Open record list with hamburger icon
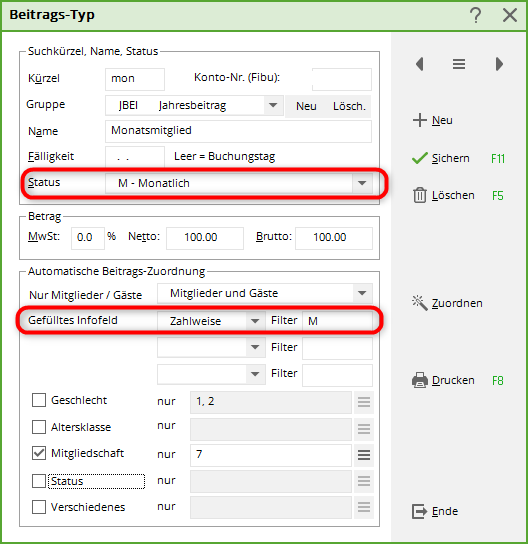 click(x=459, y=64)
